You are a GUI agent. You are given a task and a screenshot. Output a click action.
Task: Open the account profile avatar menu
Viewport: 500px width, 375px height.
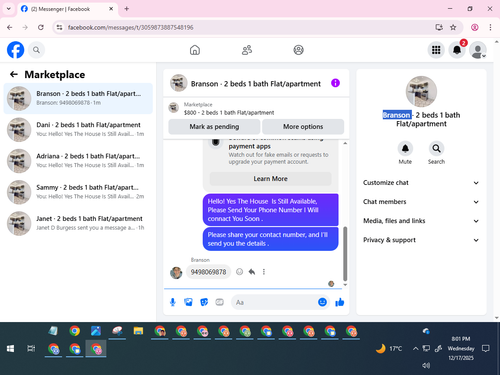pos(478,50)
